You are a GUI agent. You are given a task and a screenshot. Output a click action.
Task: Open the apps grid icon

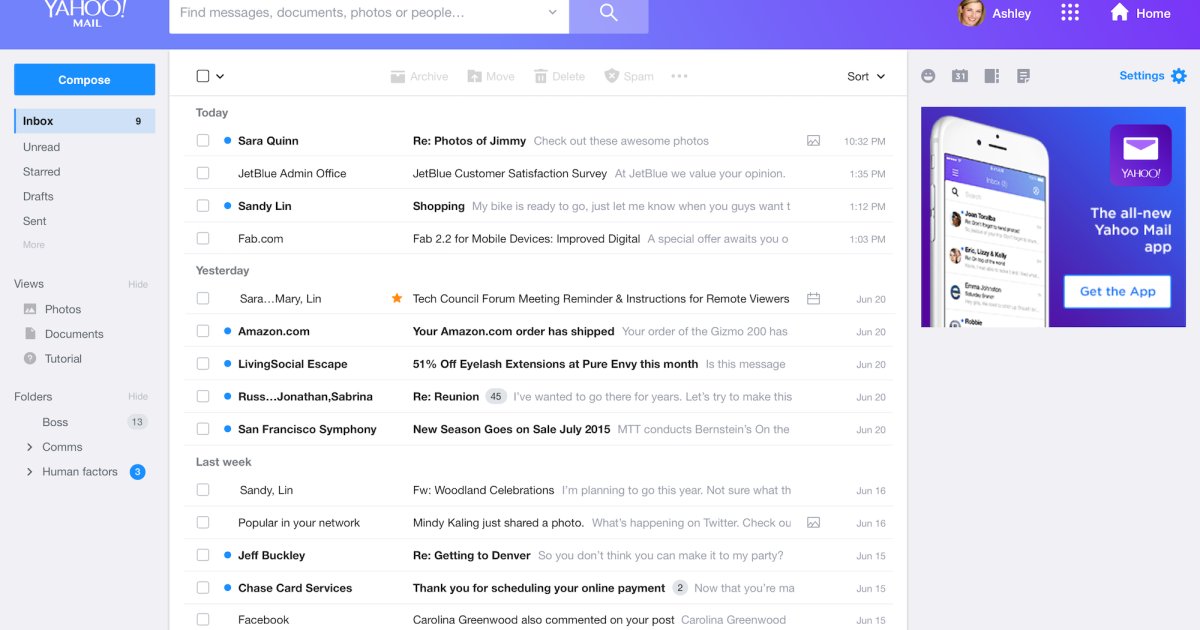tap(1070, 13)
